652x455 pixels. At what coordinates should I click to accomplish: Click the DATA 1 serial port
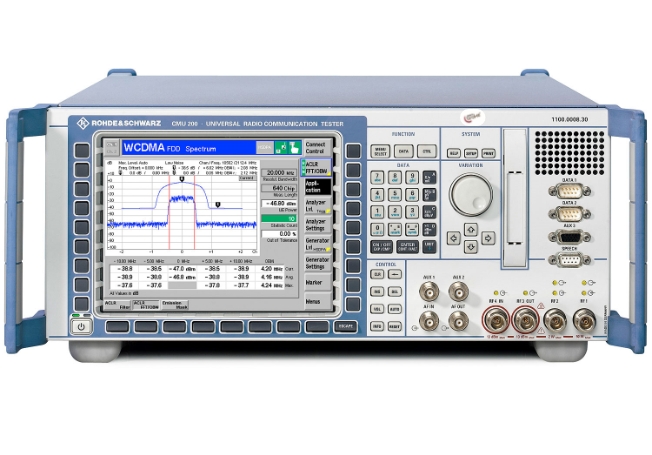coord(569,191)
